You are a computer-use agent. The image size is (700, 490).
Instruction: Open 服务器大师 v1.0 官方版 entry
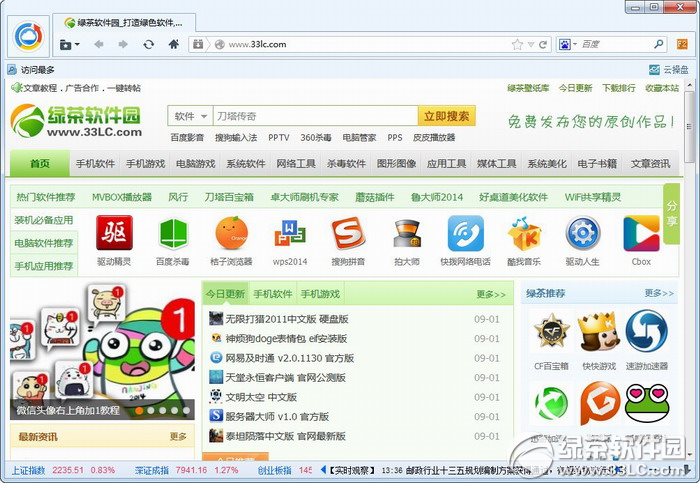(277, 416)
